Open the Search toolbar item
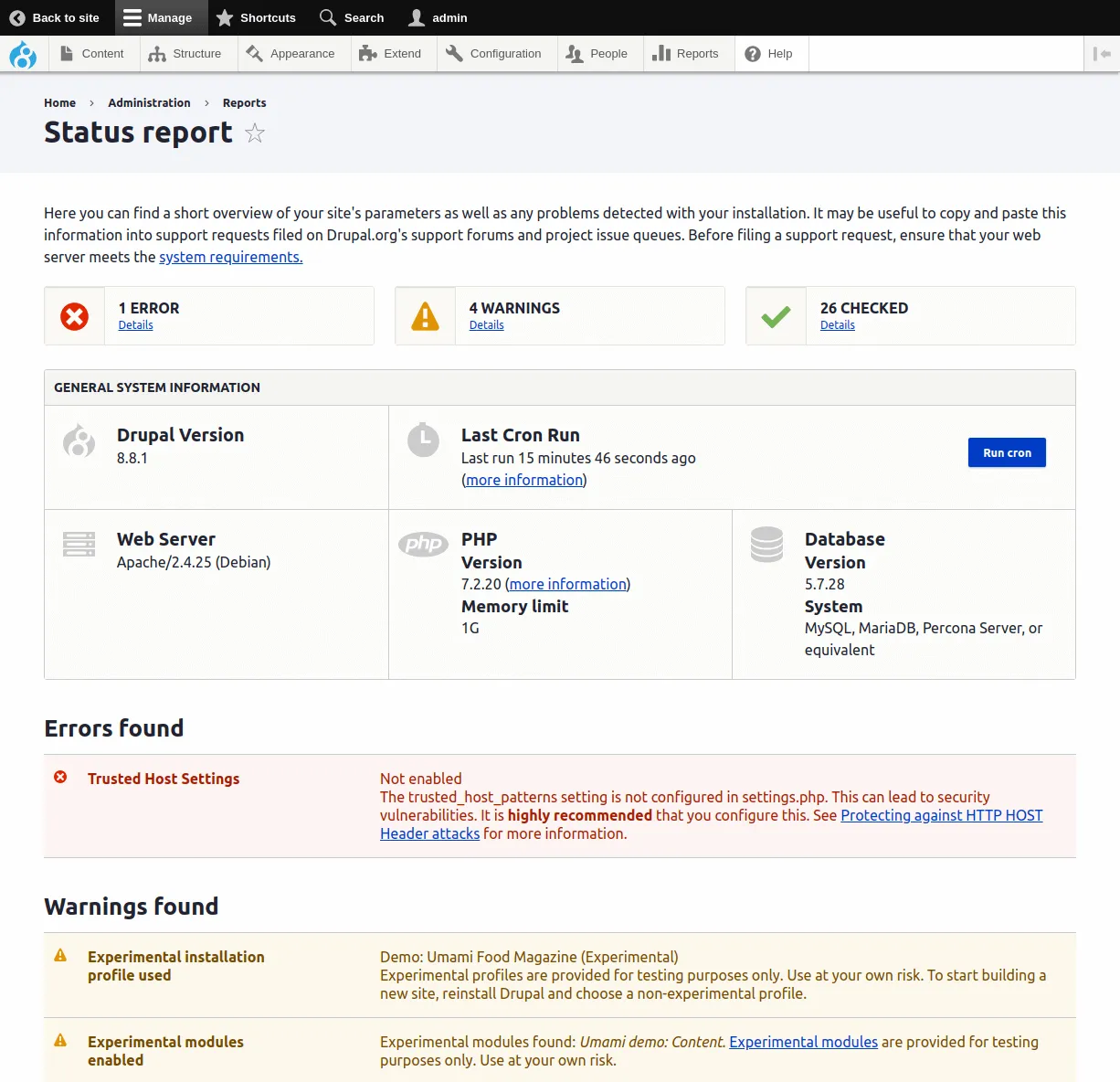This screenshot has width=1120, height=1082. (352, 17)
